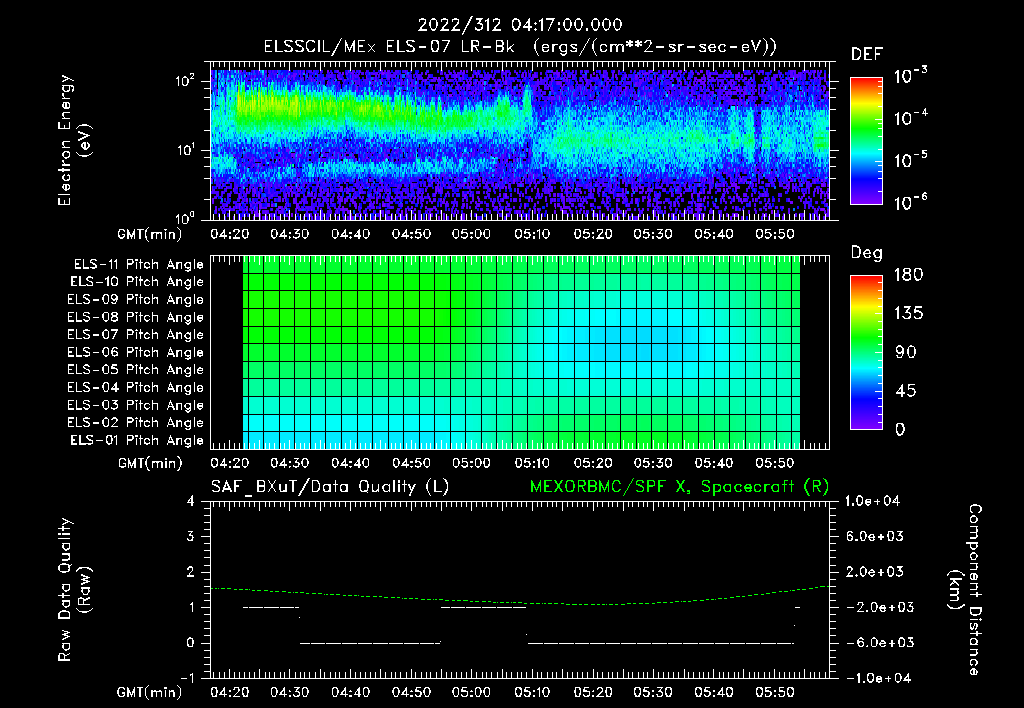Click the ELS-02 Pitch Angle row label

tap(136, 423)
